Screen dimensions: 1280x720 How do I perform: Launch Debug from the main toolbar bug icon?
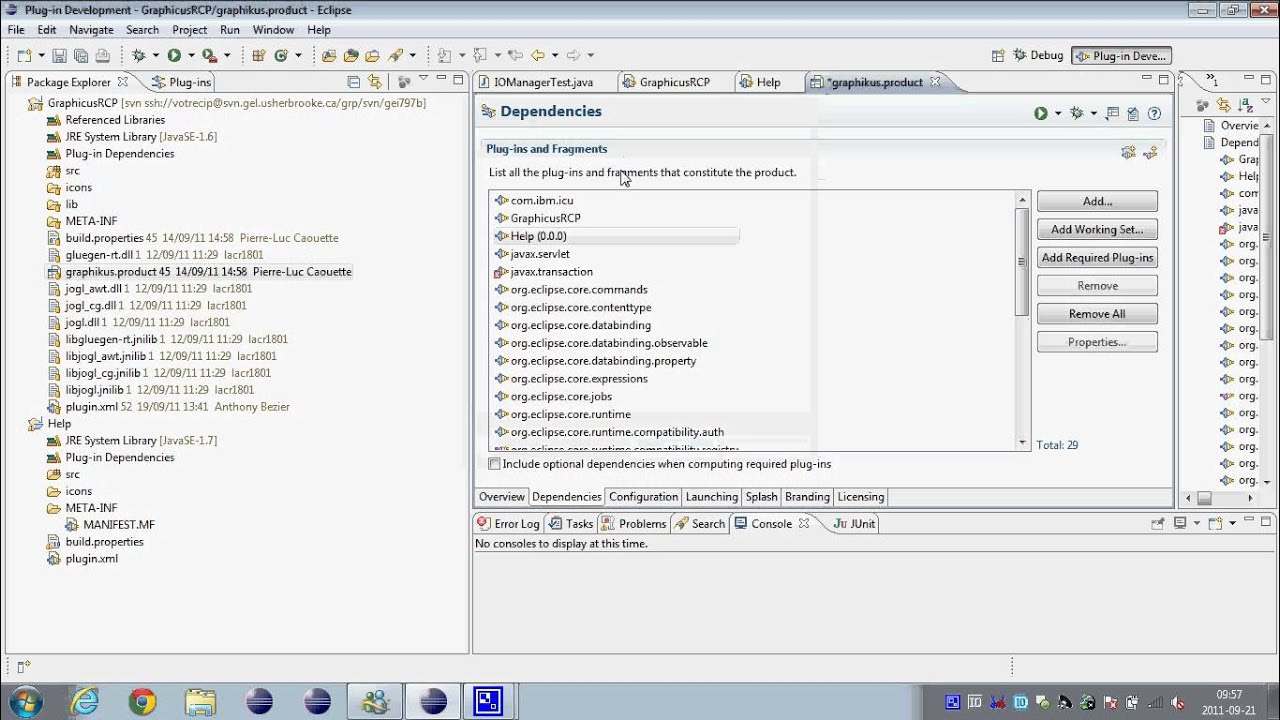tap(138, 55)
